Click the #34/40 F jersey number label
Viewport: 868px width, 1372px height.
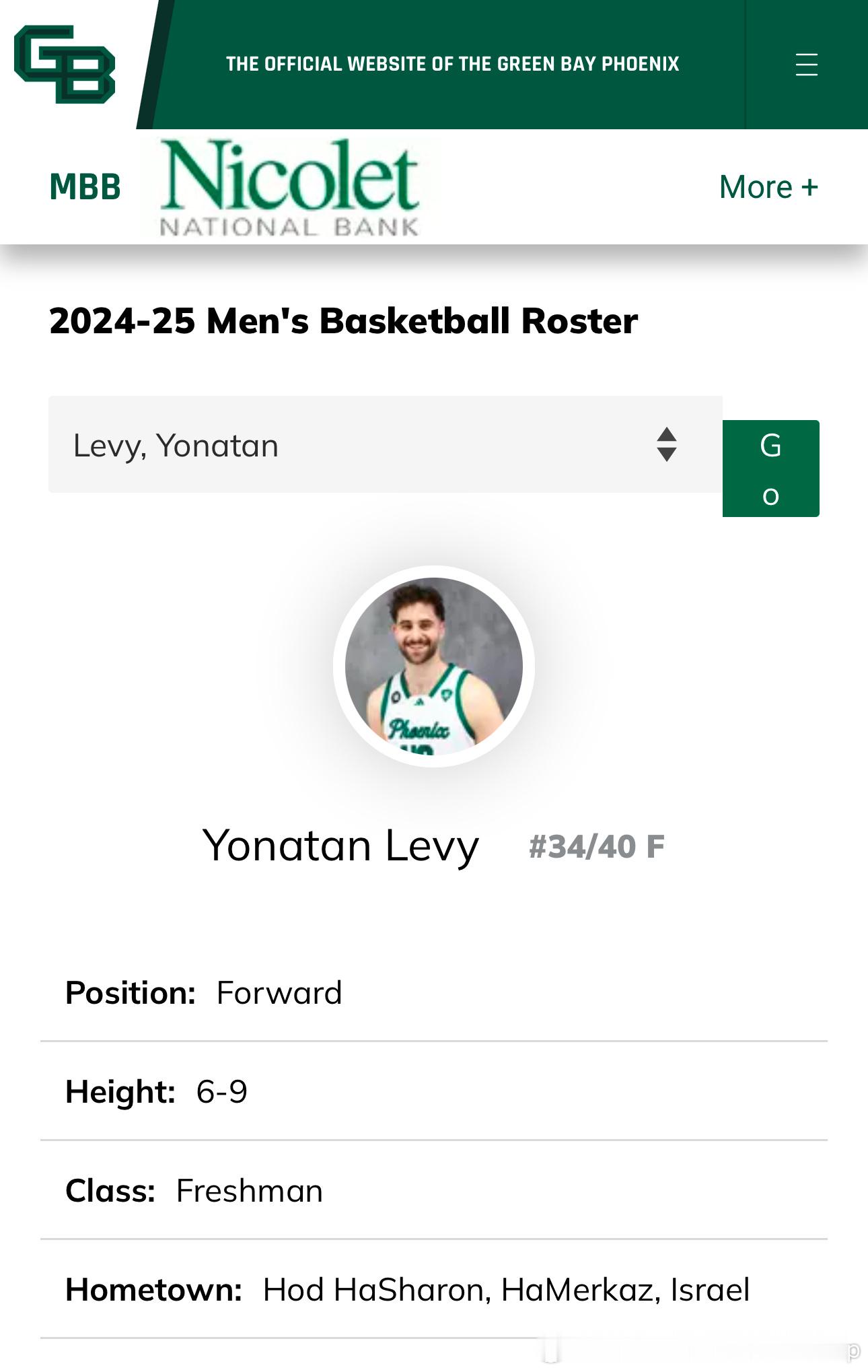(x=597, y=847)
